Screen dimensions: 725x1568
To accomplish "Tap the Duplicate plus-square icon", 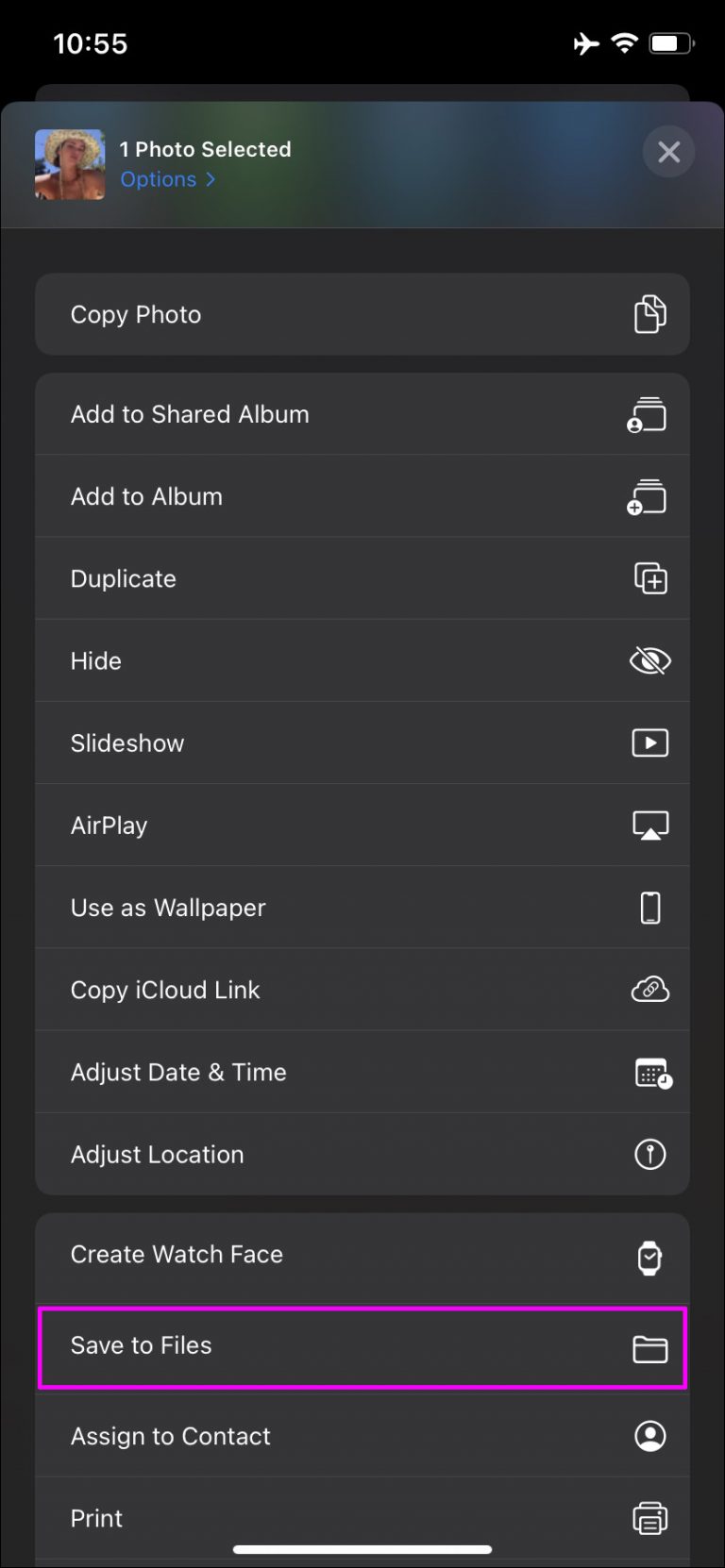I will 650,578.
